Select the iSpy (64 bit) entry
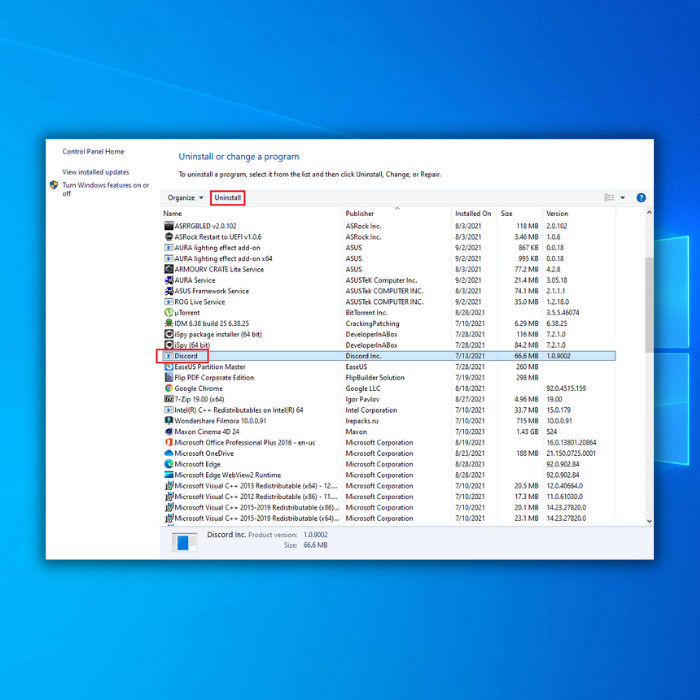This screenshot has height=700, width=700. pyautogui.click(x=388, y=345)
